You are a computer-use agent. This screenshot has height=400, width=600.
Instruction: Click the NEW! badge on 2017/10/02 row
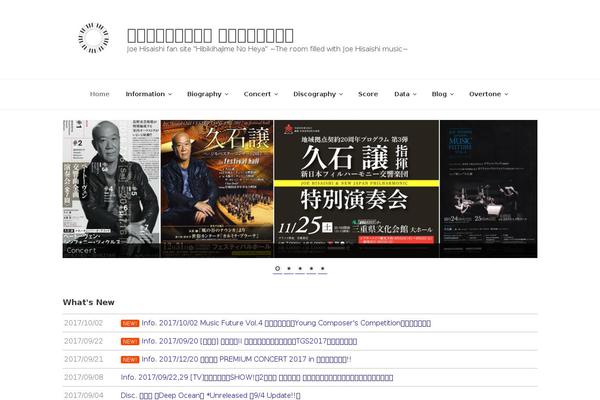pos(130,323)
